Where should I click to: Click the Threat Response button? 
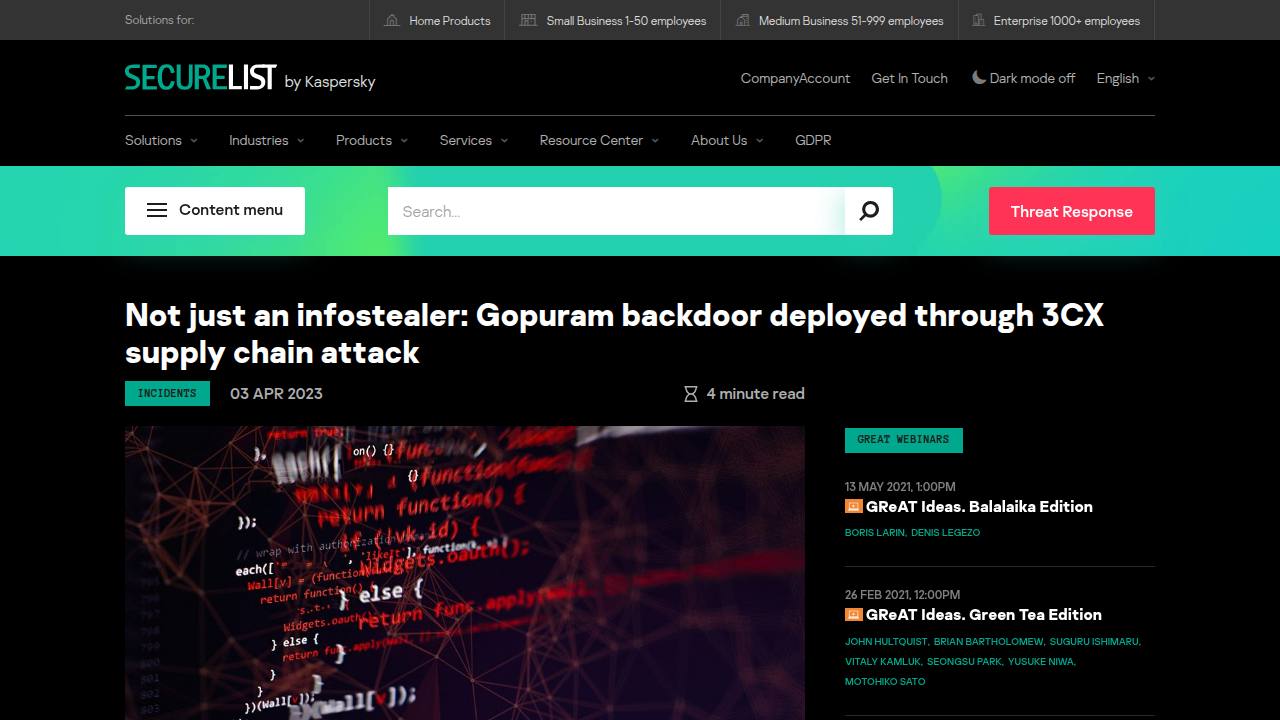point(1072,211)
